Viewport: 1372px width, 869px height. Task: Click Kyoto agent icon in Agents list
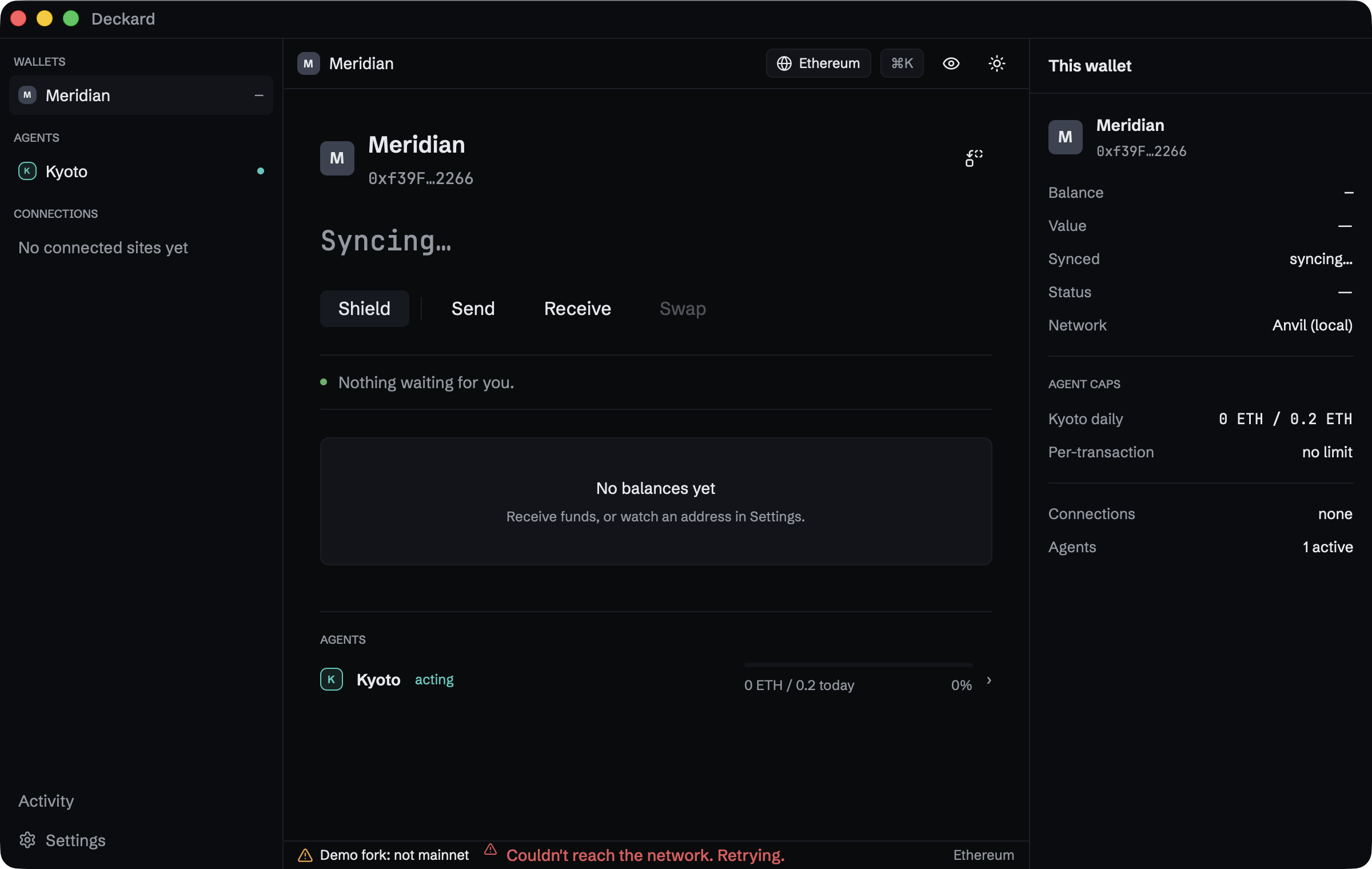(332, 679)
